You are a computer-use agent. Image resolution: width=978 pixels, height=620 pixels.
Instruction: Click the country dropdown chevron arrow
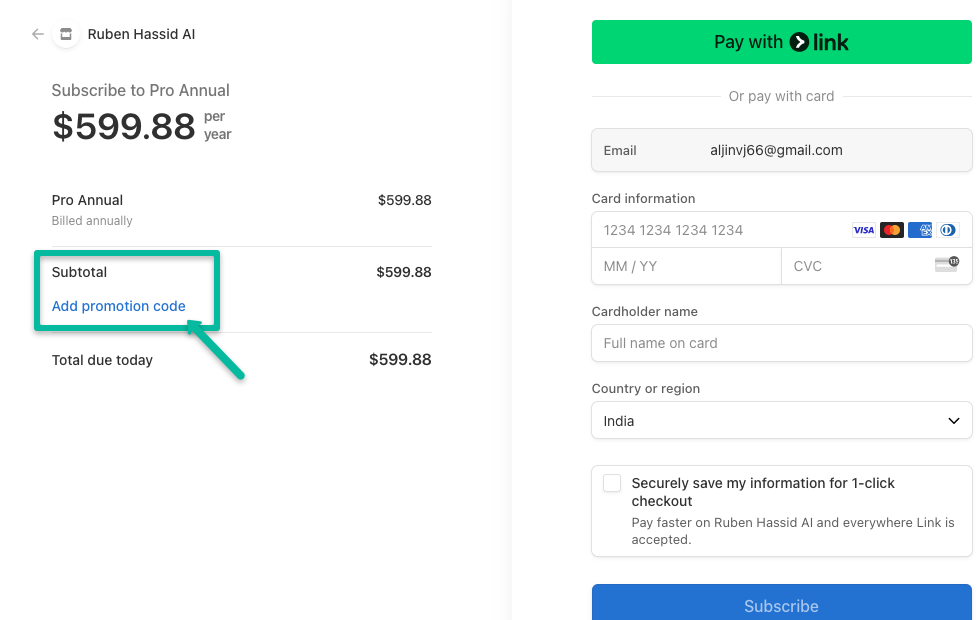pyautogui.click(x=952, y=420)
